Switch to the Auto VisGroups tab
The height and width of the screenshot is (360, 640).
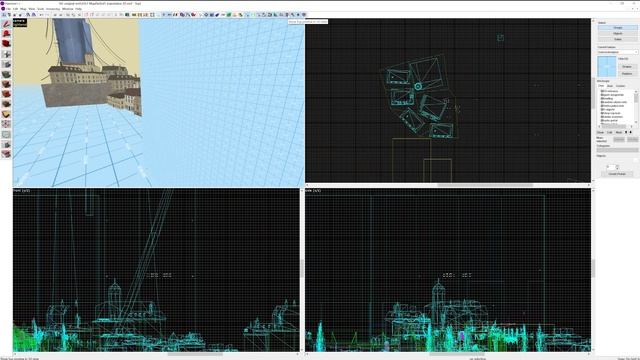[x=610, y=86]
